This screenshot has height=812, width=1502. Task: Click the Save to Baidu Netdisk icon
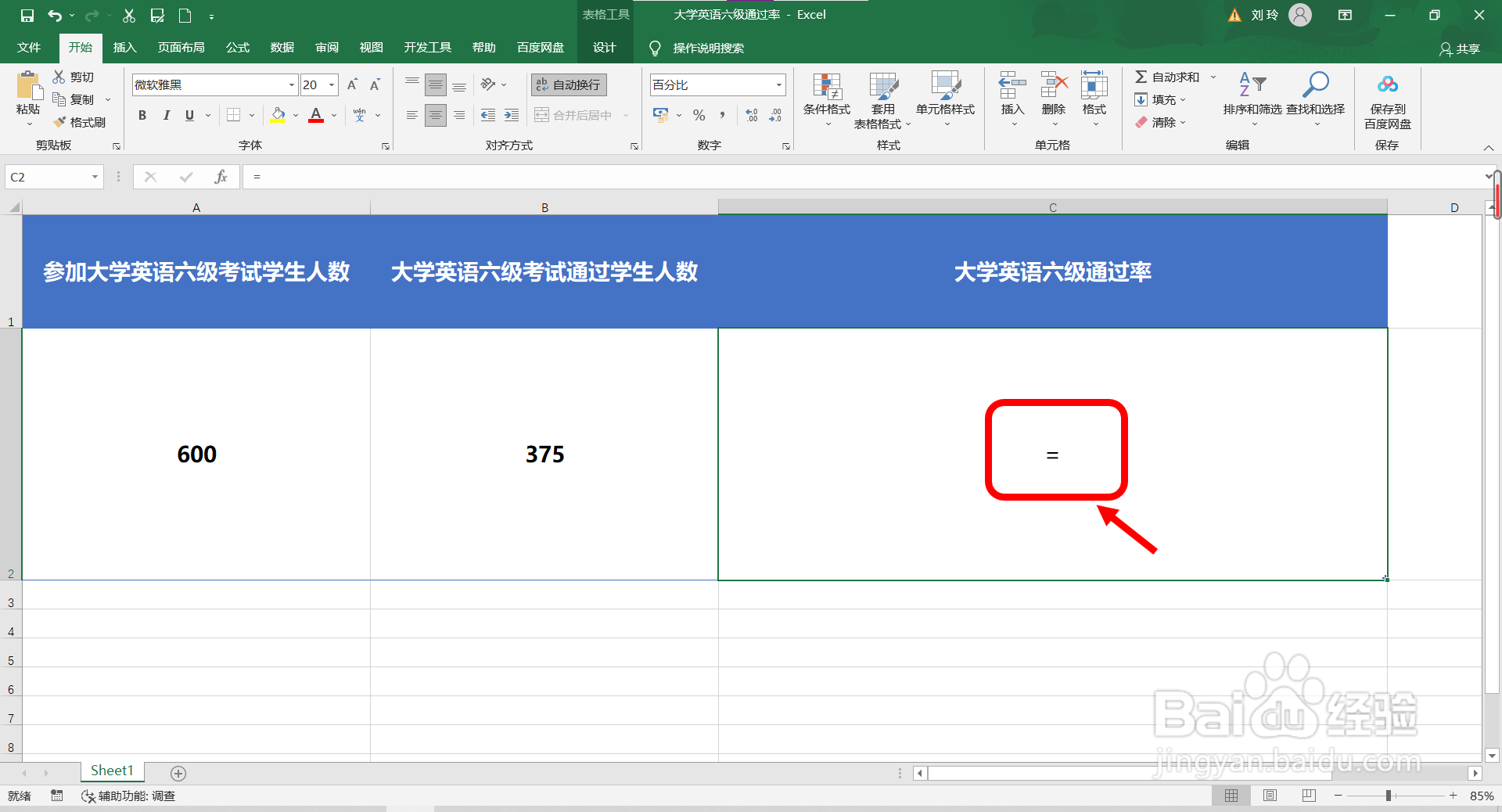click(1388, 84)
